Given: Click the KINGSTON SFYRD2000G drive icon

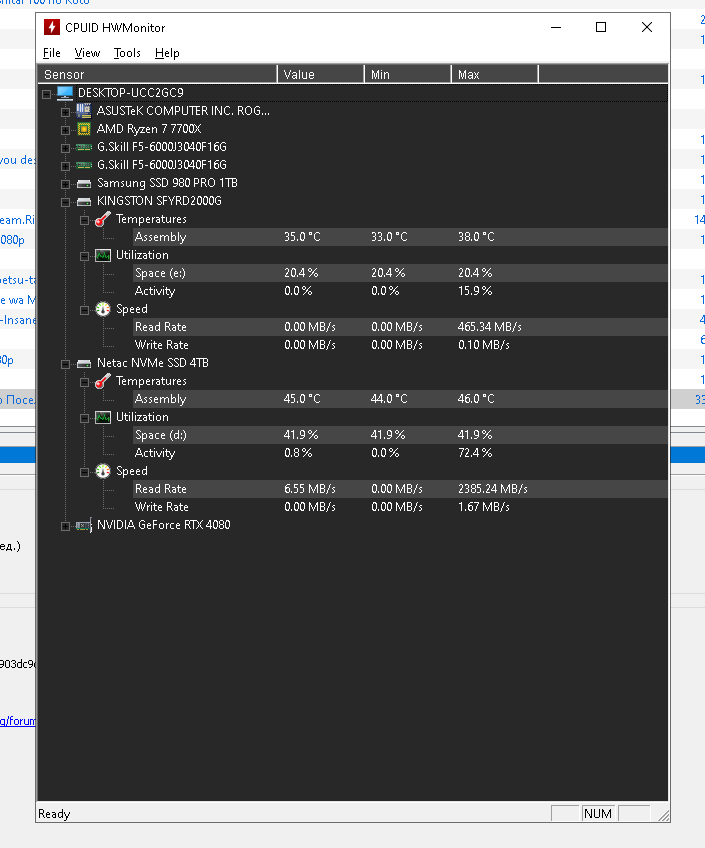Looking at the screenshot, I should pos(84,201).
